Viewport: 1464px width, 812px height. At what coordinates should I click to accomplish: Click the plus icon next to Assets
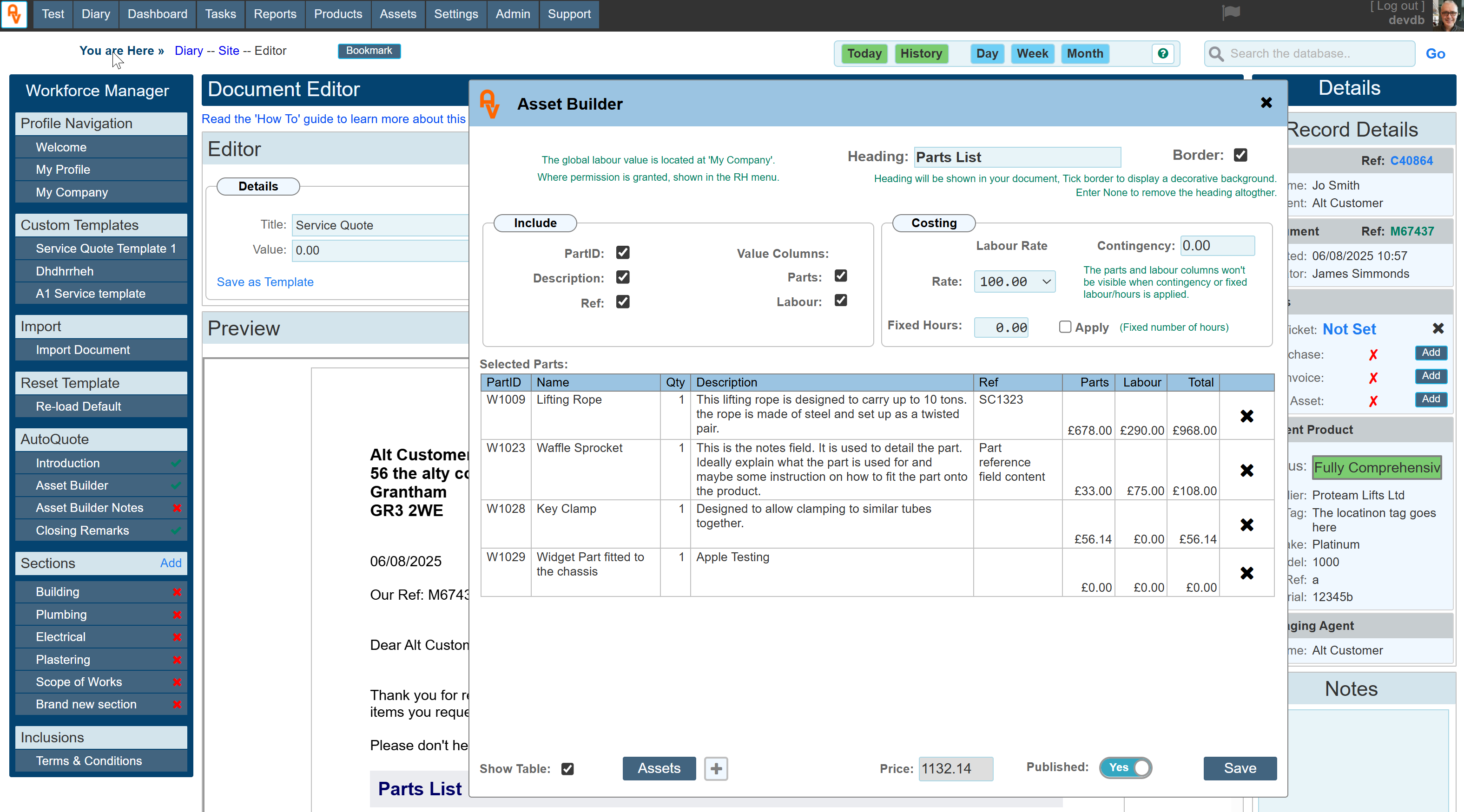click(x=716, y=768)
